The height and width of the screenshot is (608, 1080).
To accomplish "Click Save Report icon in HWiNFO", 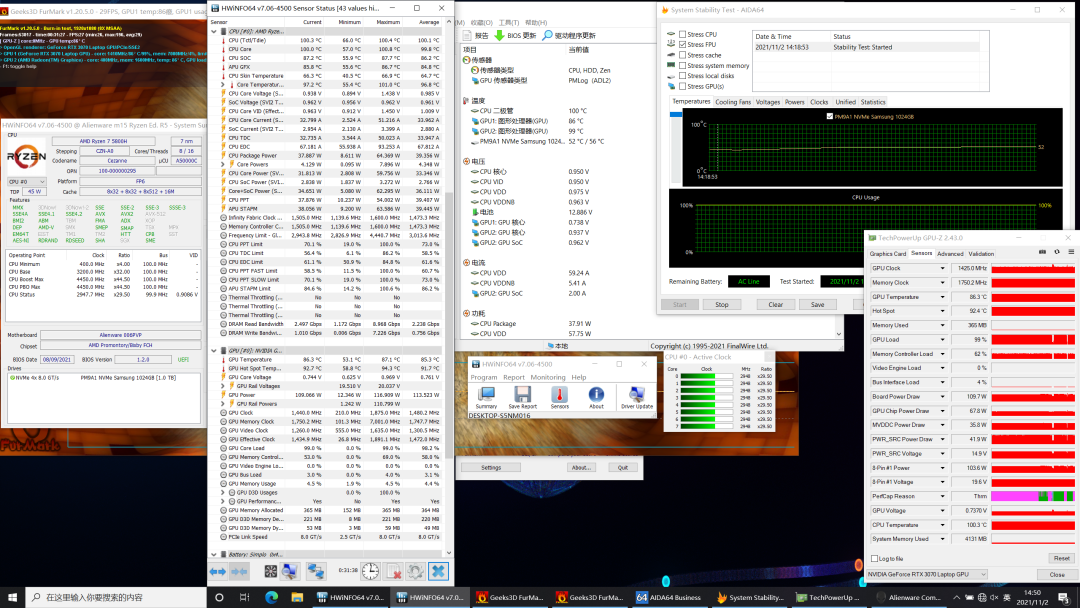I will (x=523, y=397).
